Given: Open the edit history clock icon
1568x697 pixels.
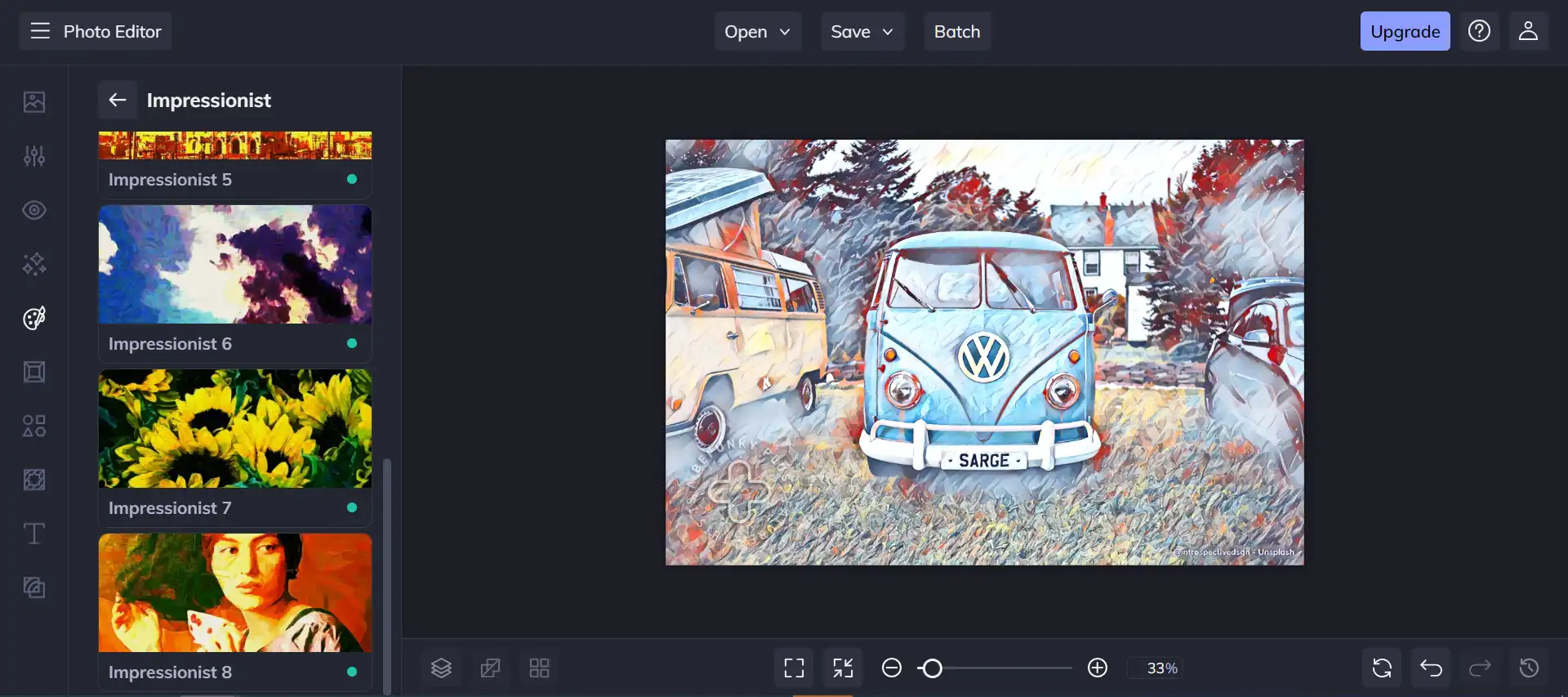Looking at the screenshot, I should pyautogui.click(x=1529, y=668).
